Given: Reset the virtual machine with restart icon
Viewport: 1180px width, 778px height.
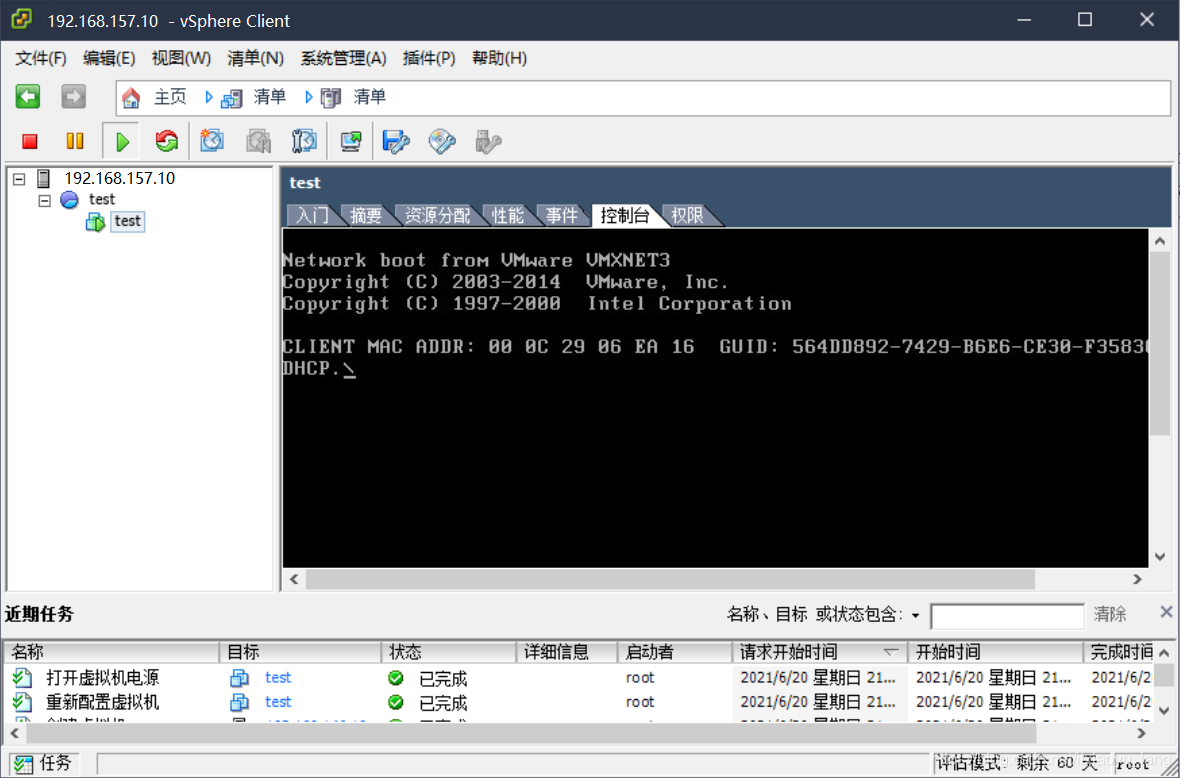Looking at the screenshot, I should 166,141.
